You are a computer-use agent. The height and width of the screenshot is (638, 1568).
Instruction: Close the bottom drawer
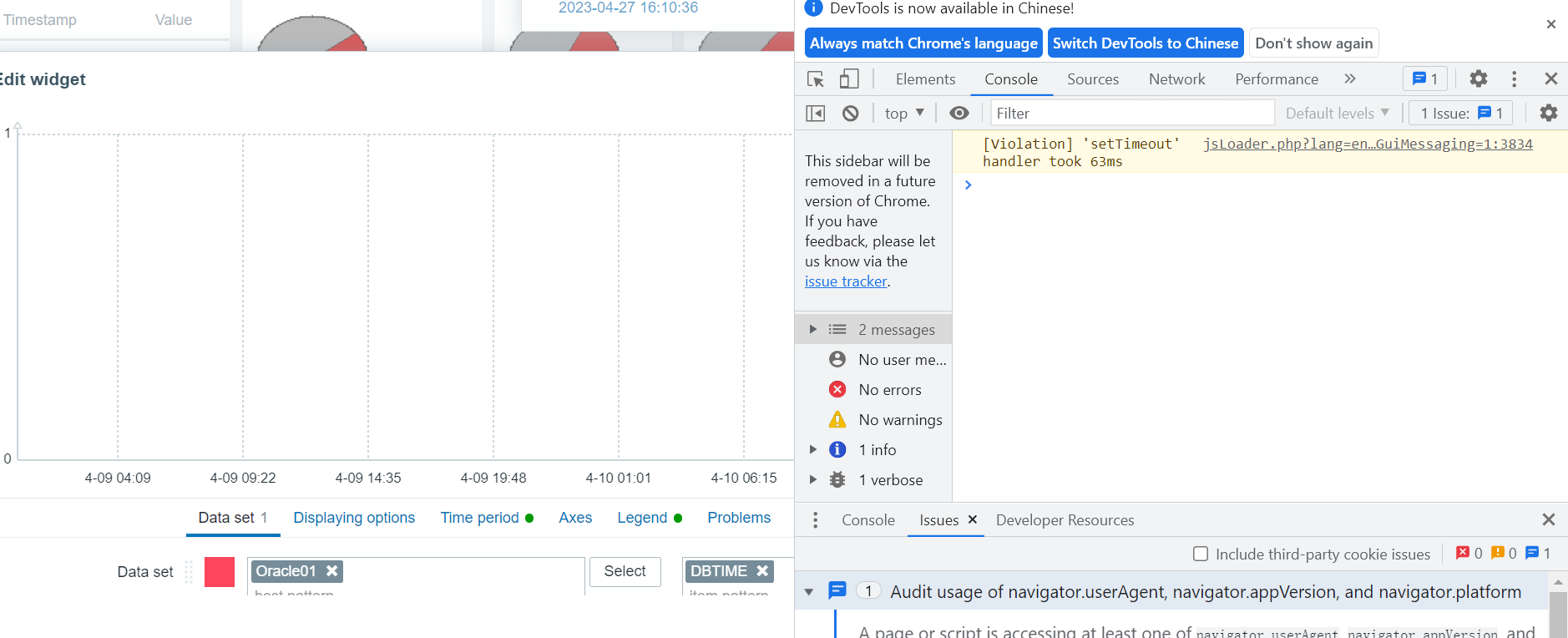point(1549,519)
